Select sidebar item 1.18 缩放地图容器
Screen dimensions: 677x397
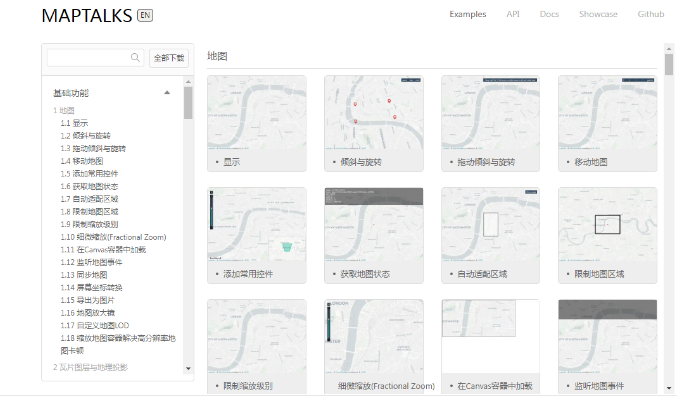(118, 344)
